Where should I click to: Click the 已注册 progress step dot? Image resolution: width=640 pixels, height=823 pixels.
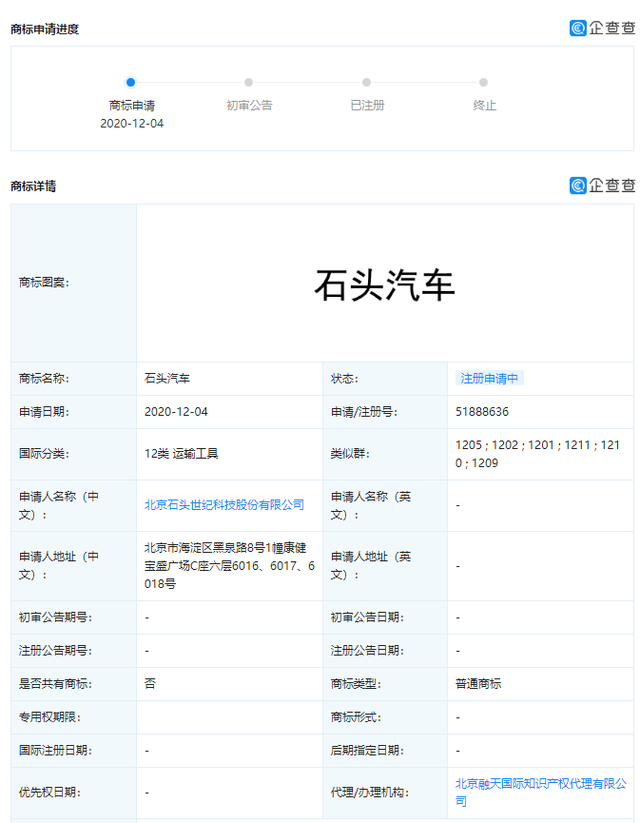pyautogui.click(x=366, y=82)
